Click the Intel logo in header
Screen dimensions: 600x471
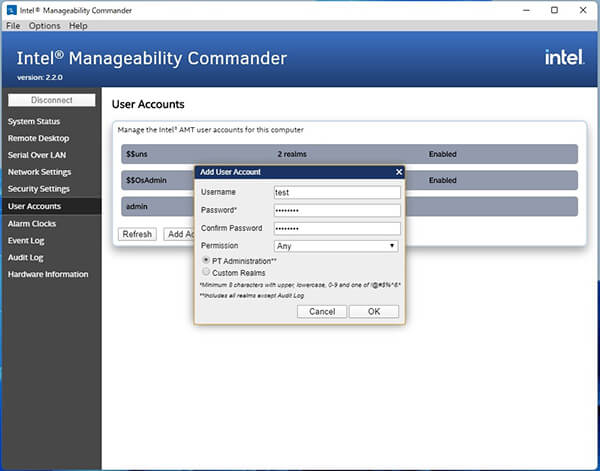[x=564, y=57]
